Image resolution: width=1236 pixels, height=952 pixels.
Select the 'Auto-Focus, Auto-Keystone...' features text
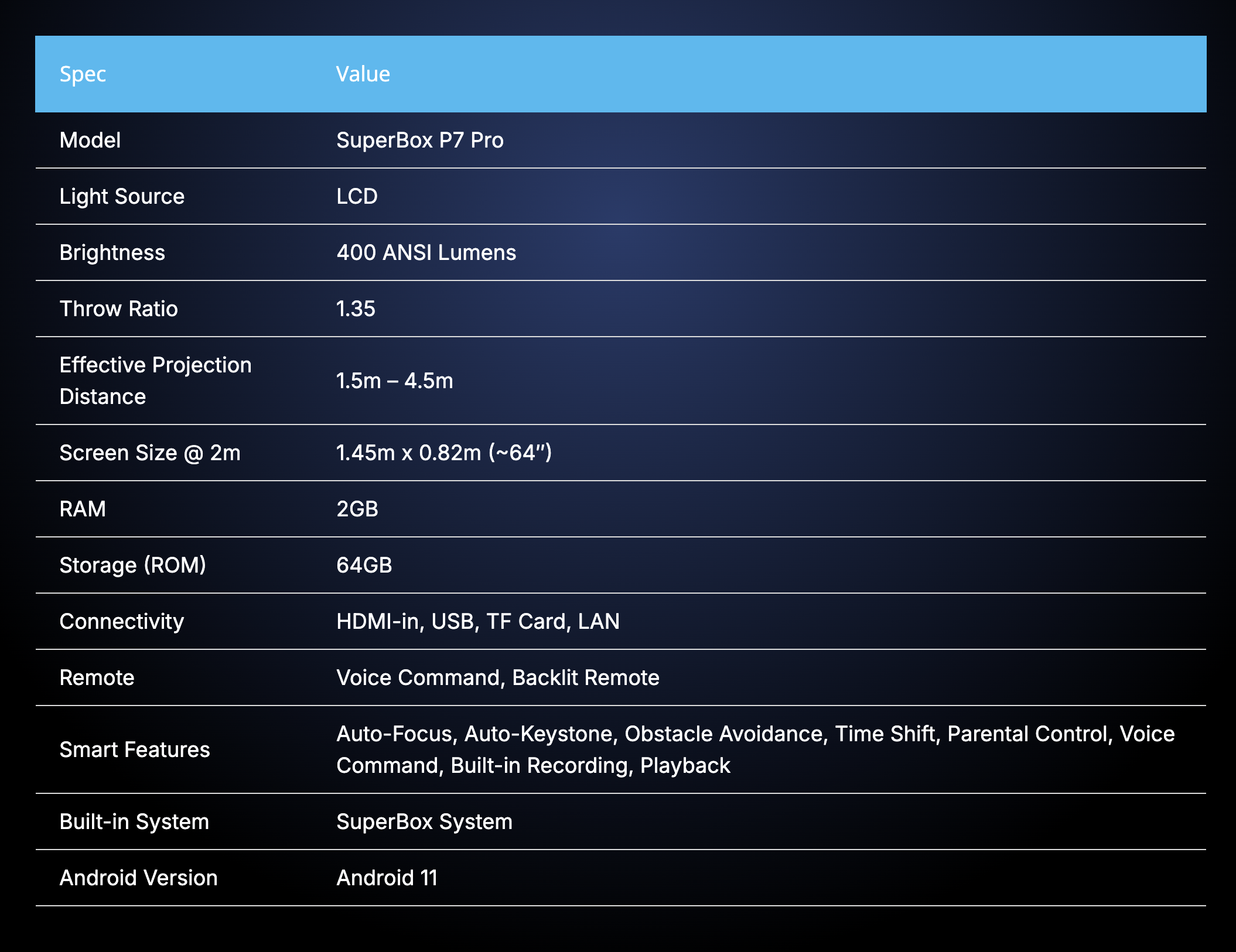click(756, 750)
